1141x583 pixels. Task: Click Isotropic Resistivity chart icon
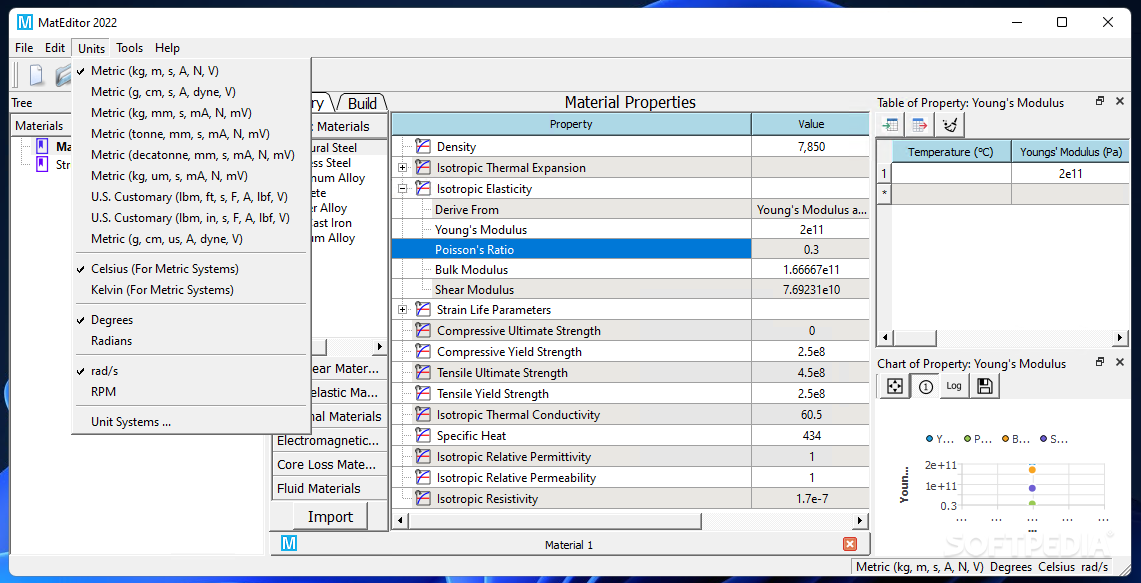423,499
